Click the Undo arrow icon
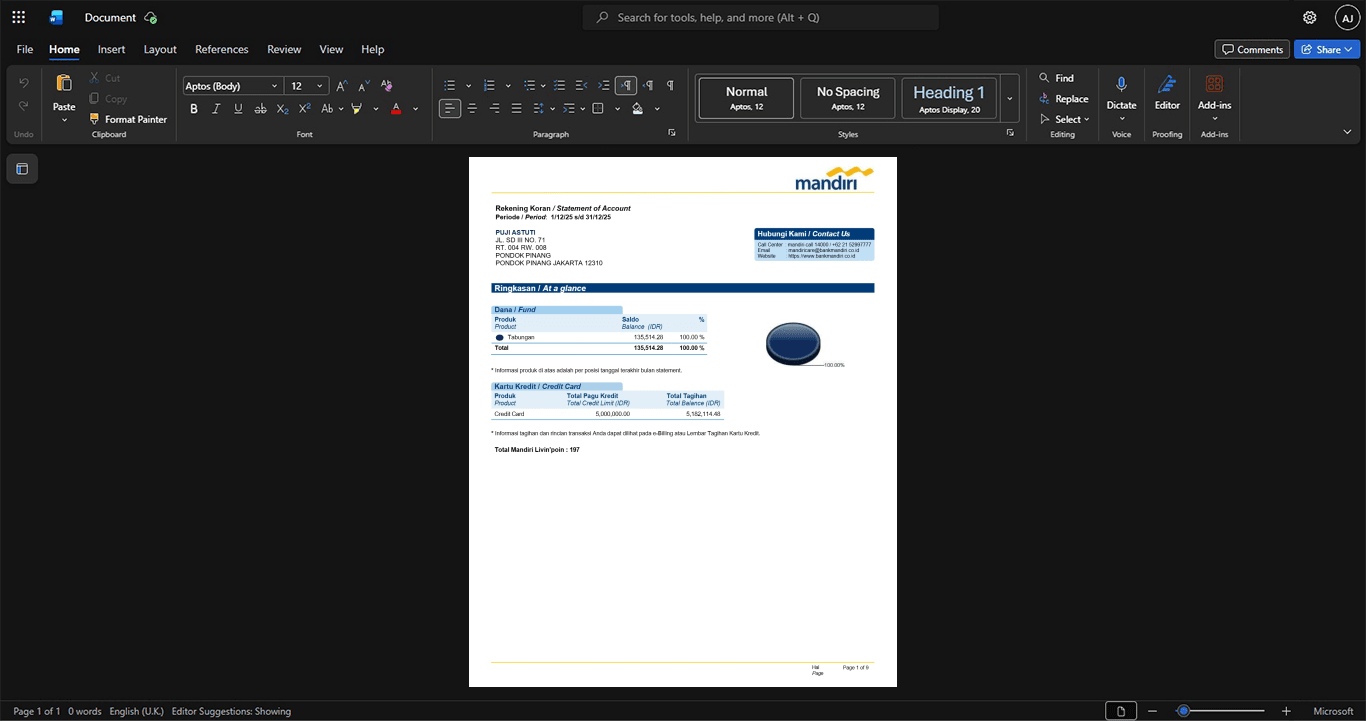The image size is (1366, 721). click(24, 83)
